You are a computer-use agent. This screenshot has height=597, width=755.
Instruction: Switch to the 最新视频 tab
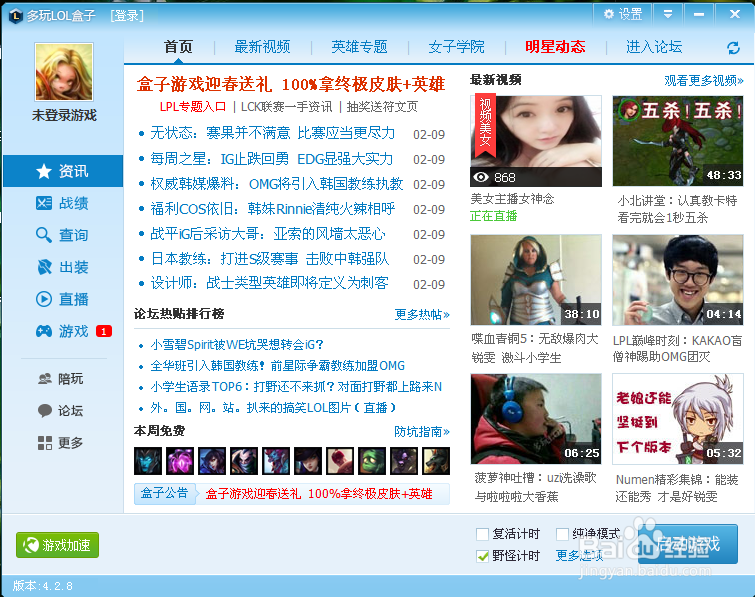(x=262, y=47)
